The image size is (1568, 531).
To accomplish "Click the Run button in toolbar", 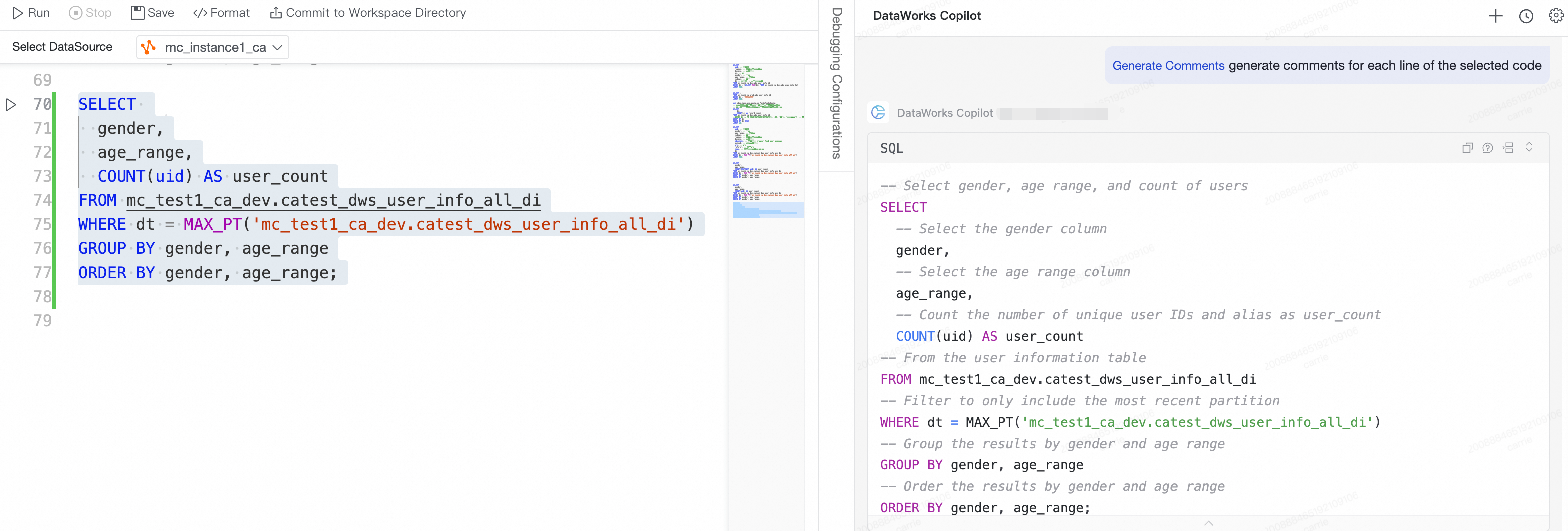I will pyautogui.click(x=31, y=13).
